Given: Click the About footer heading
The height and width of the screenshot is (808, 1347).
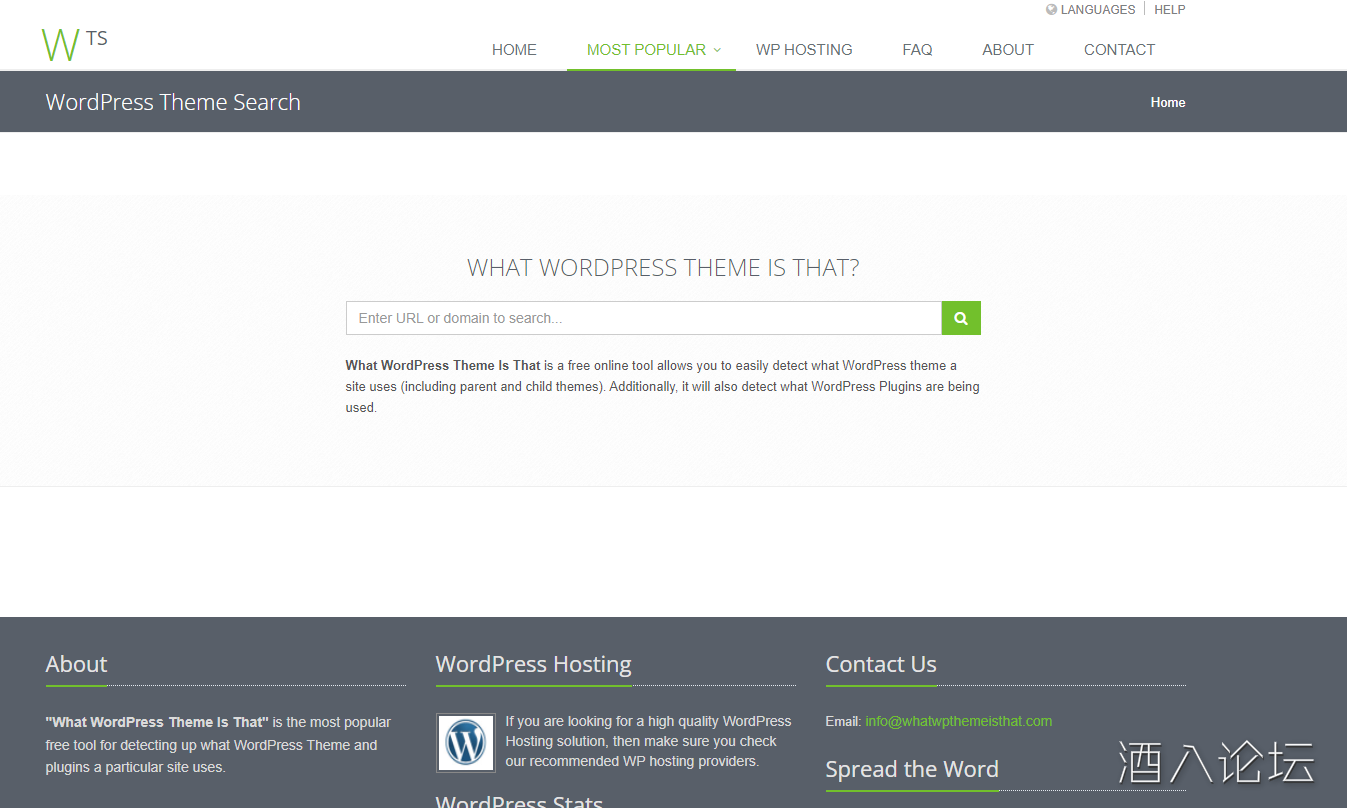Looking at the screenshot, I should pos(76,664).
